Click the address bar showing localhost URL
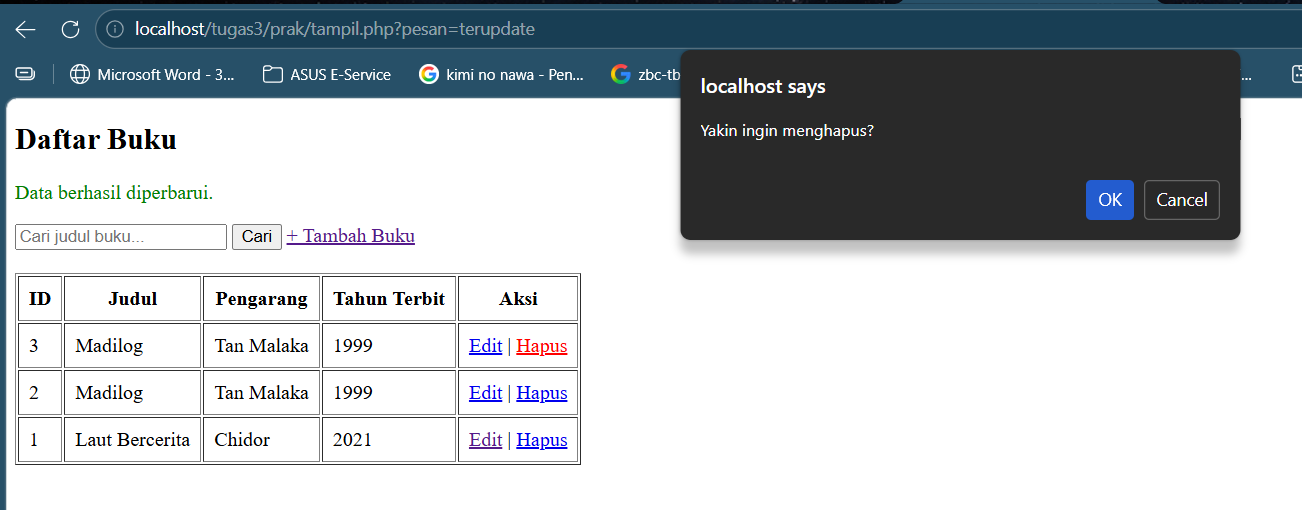This screenshot has width=1302, height=510. point(400,30)
